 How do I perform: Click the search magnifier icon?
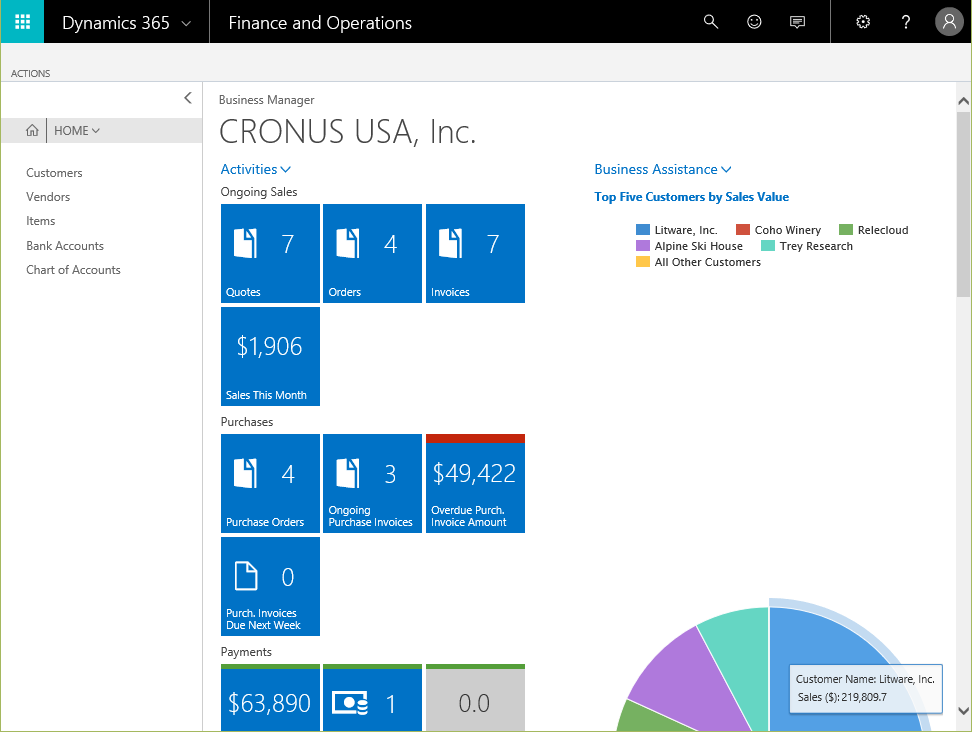point(711,22)
